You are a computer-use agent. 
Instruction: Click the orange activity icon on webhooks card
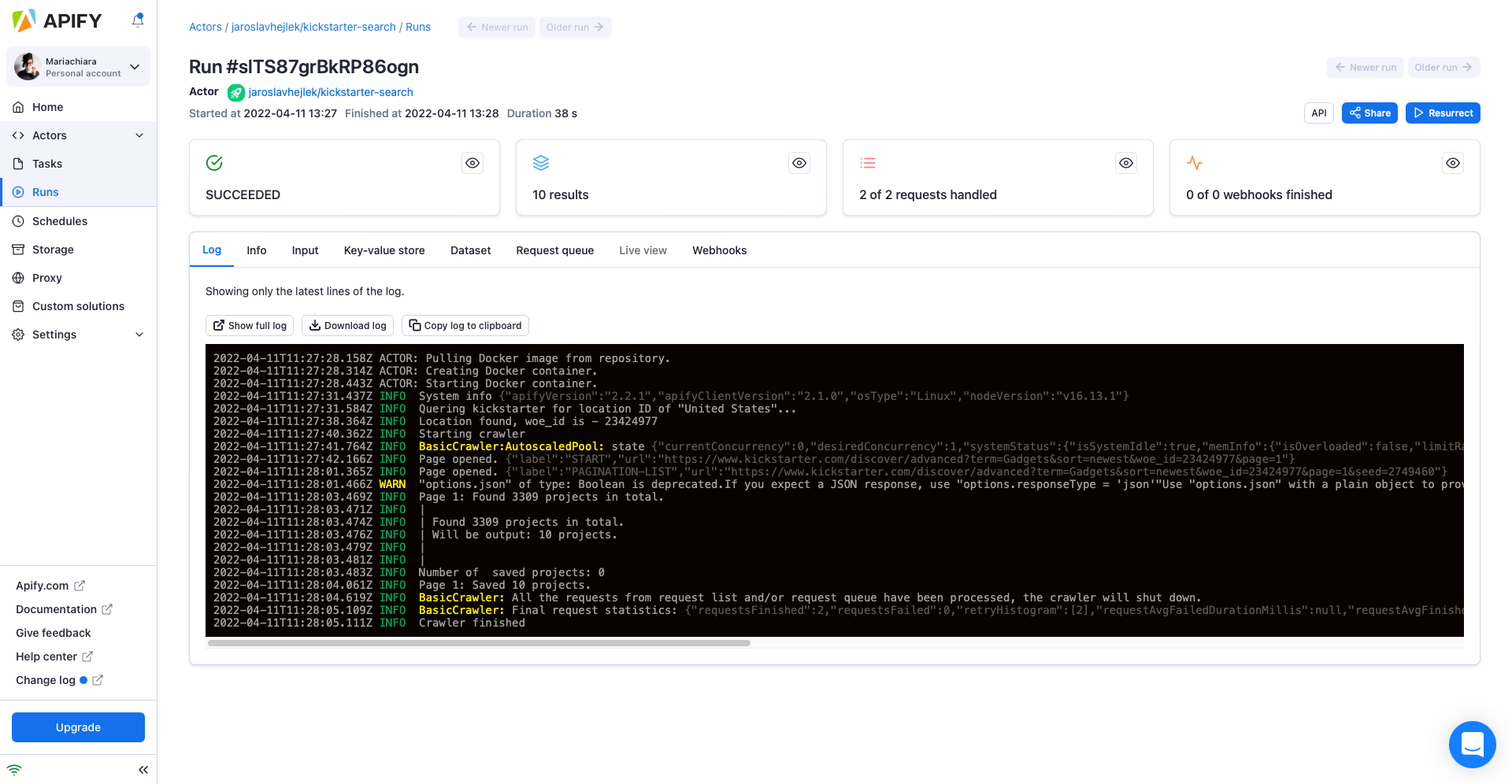click(1195, 163)
